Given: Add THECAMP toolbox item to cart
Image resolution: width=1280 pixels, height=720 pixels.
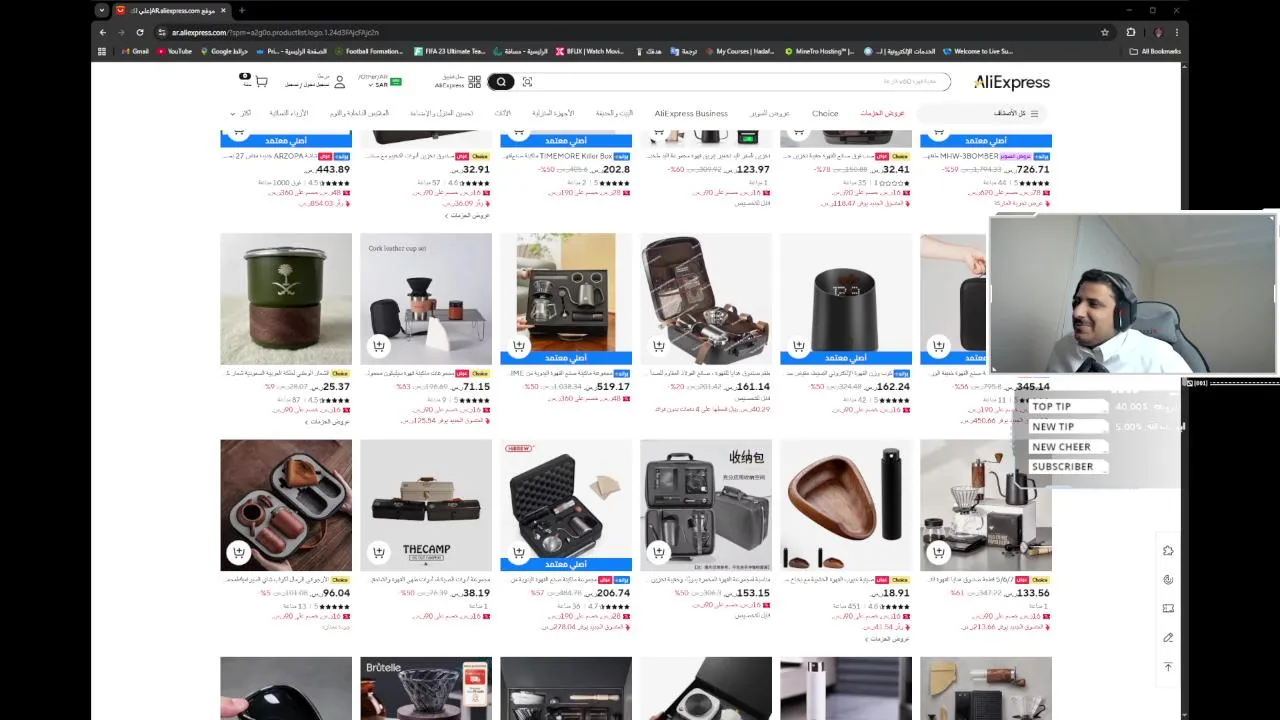Looking at the screenshot, I should 379,552.
